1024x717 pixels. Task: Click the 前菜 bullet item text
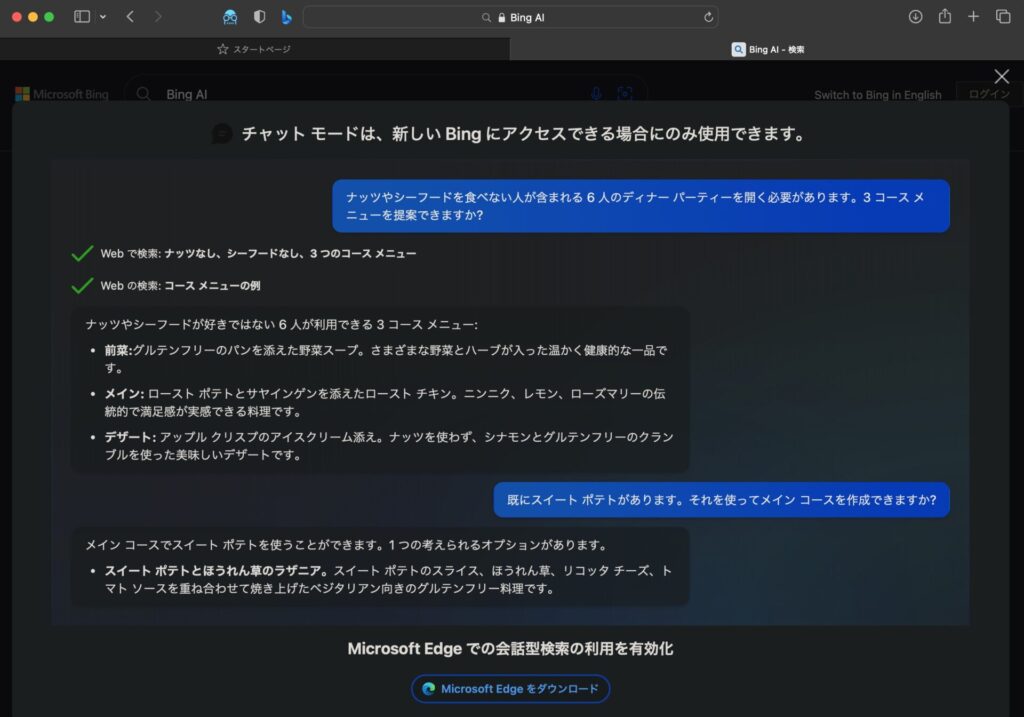[x=386, y=358]
